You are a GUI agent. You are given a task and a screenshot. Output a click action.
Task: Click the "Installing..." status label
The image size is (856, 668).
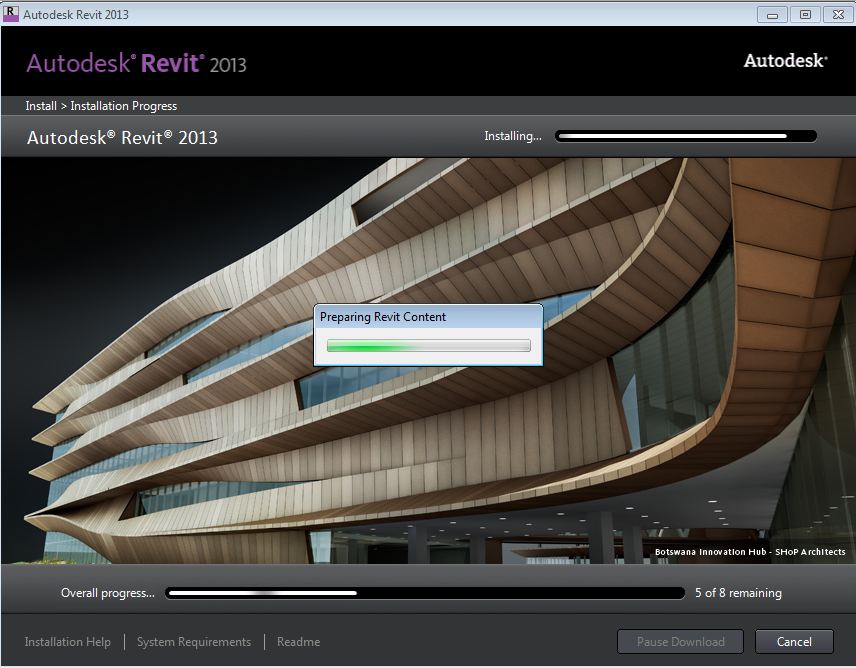[513, 136]
